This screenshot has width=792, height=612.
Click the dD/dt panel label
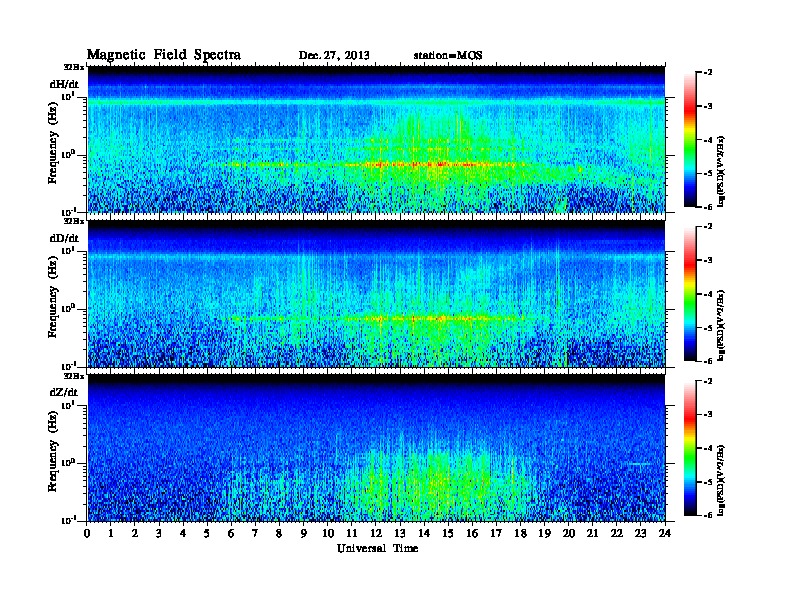tap(64, 238)
